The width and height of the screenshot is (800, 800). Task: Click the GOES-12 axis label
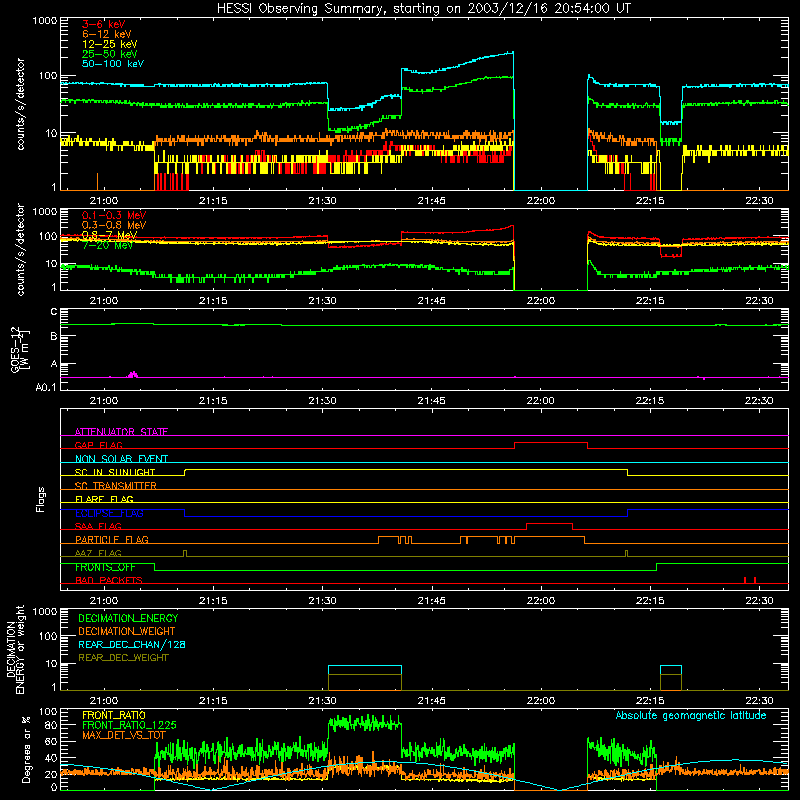pos(20,350)
